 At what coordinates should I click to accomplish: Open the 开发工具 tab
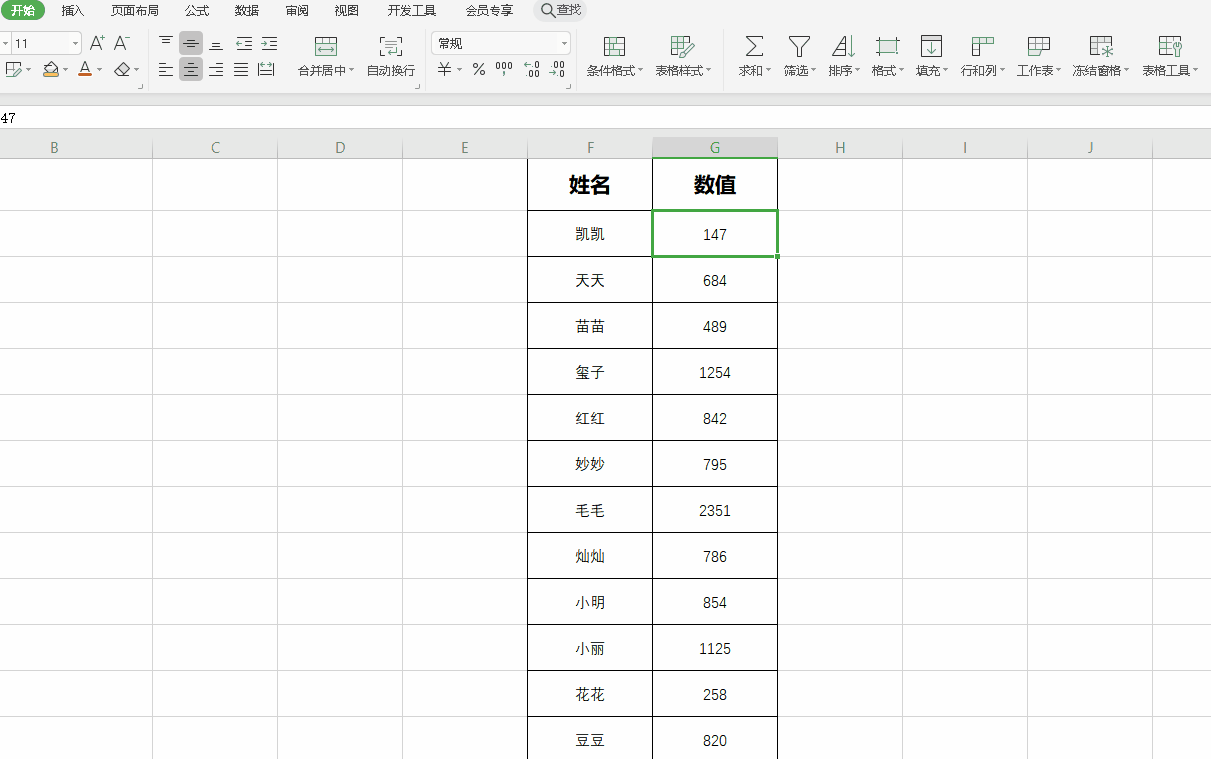pyautogui.click(x=412, y=10)
